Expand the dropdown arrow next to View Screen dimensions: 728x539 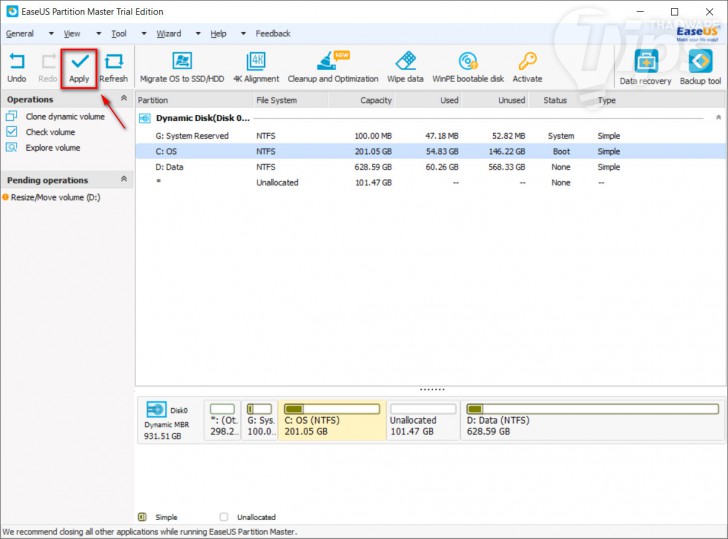point(98,33)
